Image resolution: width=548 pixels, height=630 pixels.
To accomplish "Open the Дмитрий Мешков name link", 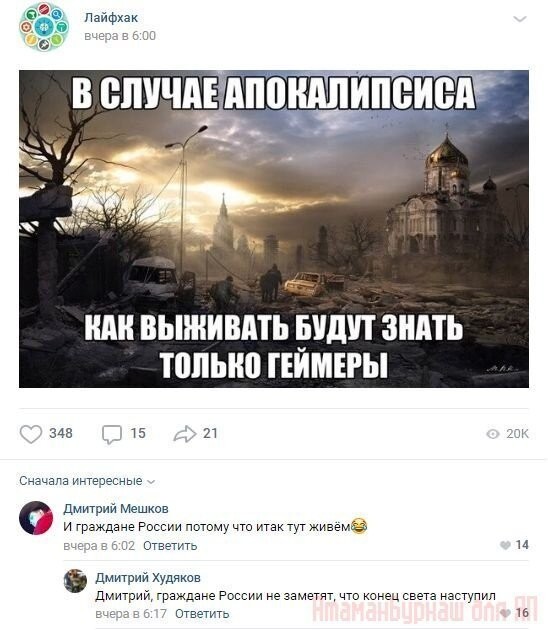I will 116,509.
